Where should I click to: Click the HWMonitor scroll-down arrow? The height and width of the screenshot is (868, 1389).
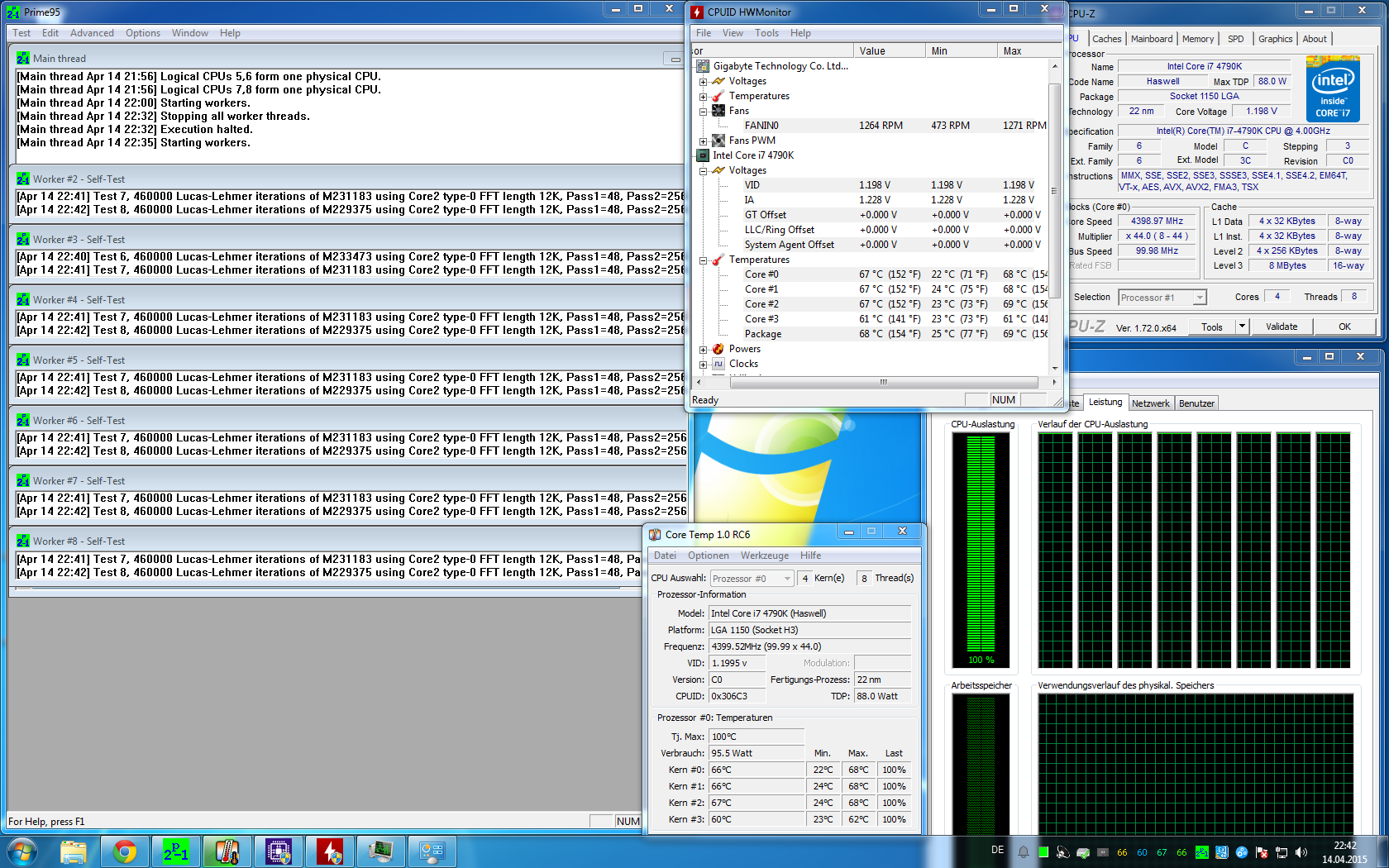tap(1054, 368)
